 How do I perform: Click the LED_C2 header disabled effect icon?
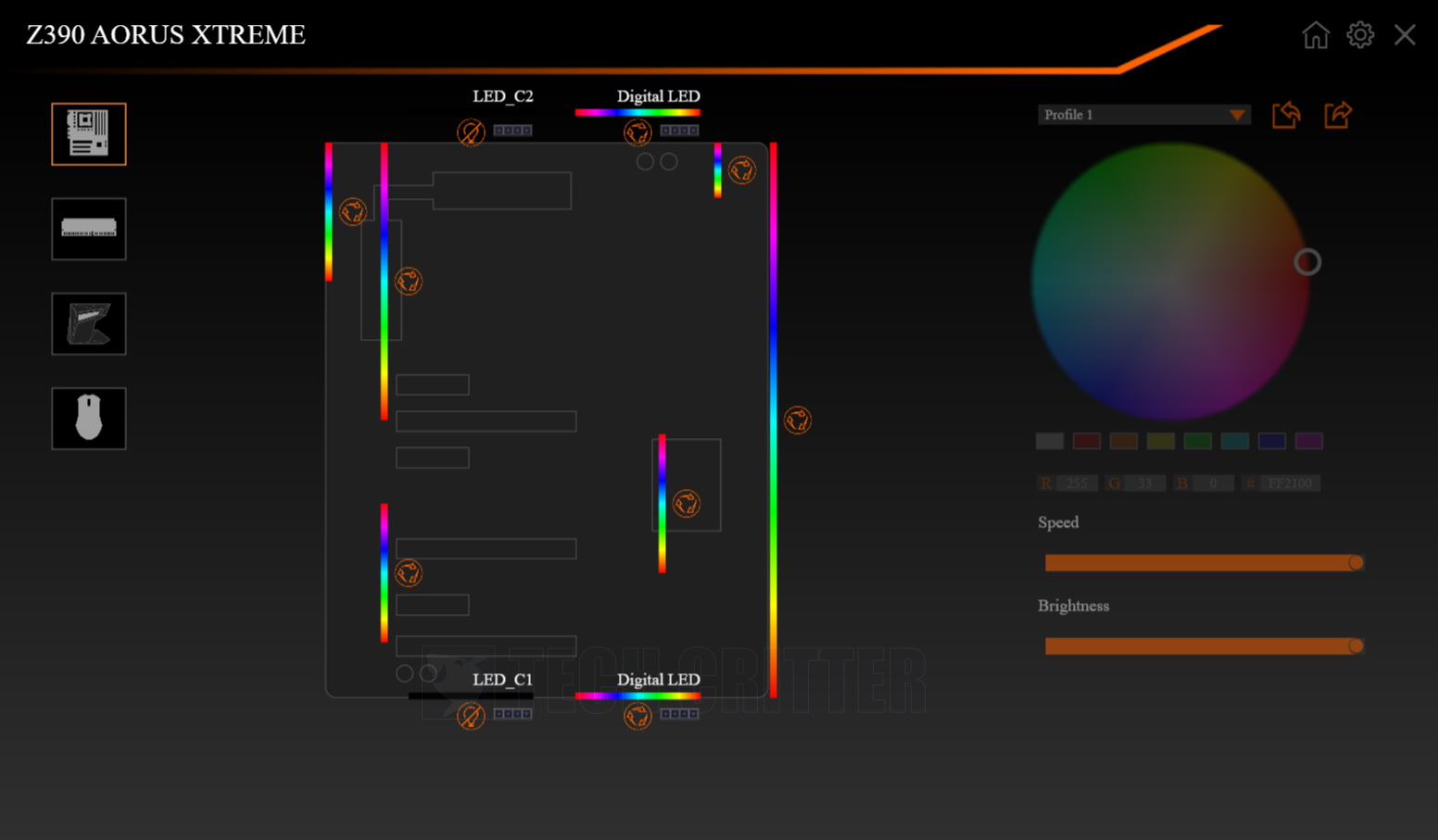pos(471,132)
